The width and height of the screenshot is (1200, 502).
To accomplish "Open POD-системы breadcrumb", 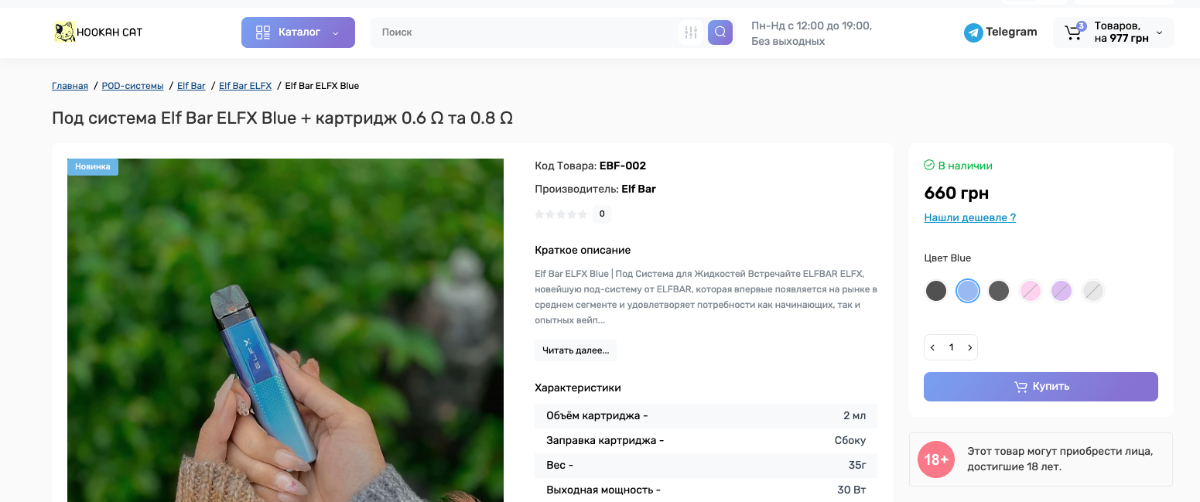I will (132, 86).
